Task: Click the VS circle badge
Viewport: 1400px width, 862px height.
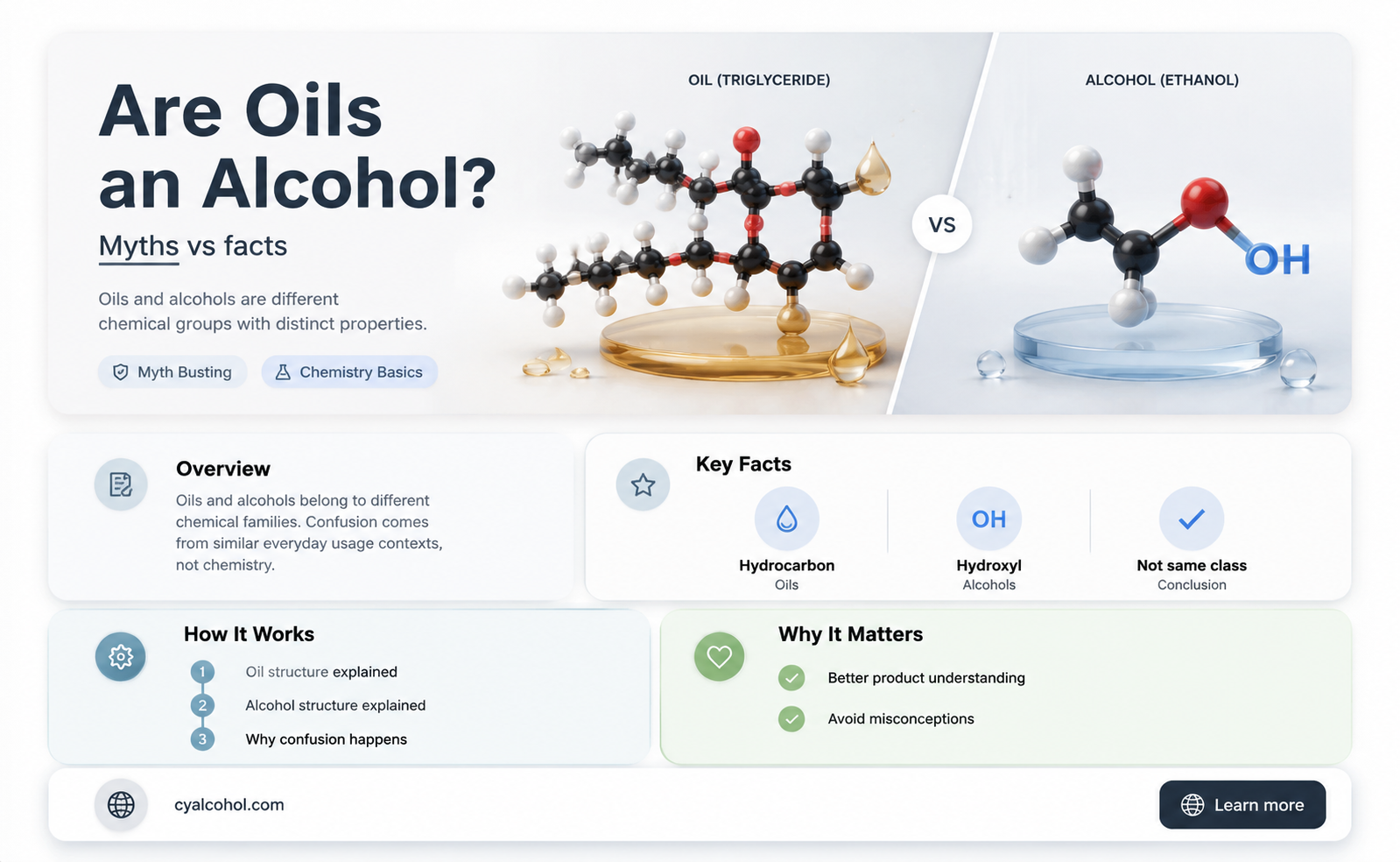Action: (941, 225)
